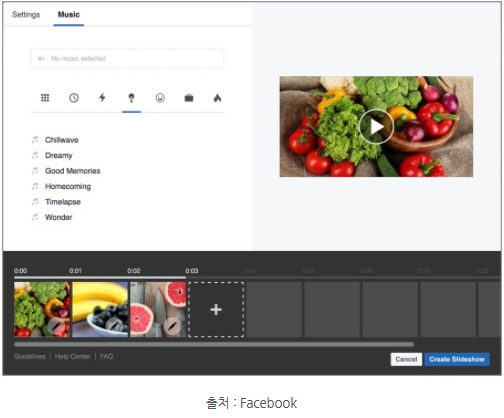The image size is (504, 418).
Task: Pick the Good Memories track
Action: pos(73,171)
